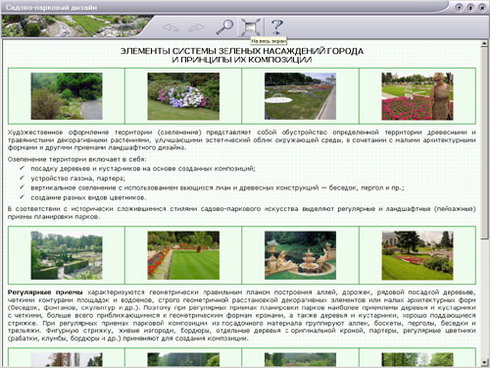Open the striped lawn border thumbnail
The width and height of the screenshot is (490, 368).
coord(183,255)
